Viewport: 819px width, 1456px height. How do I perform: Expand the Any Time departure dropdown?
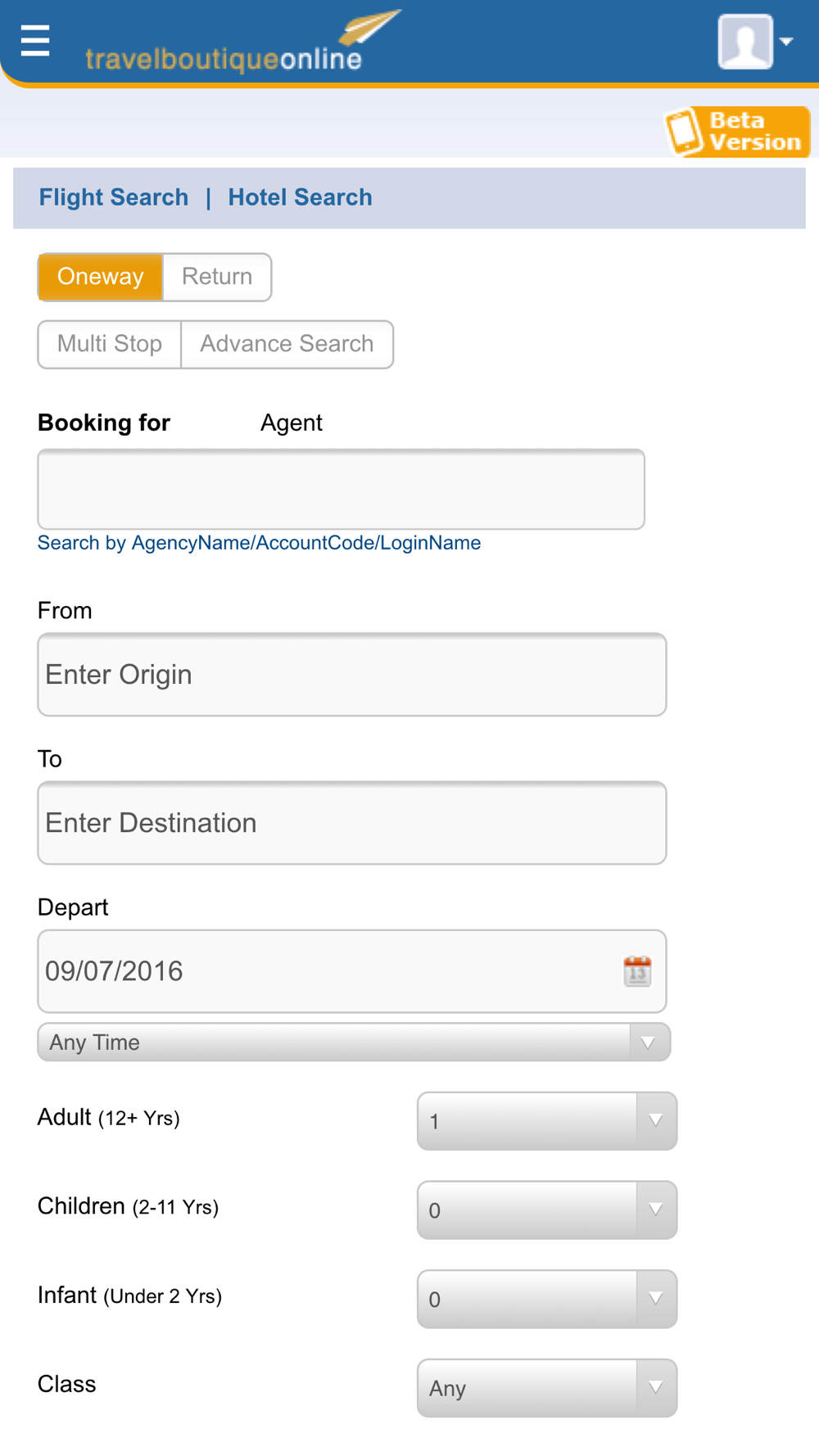pos(354,1042)
